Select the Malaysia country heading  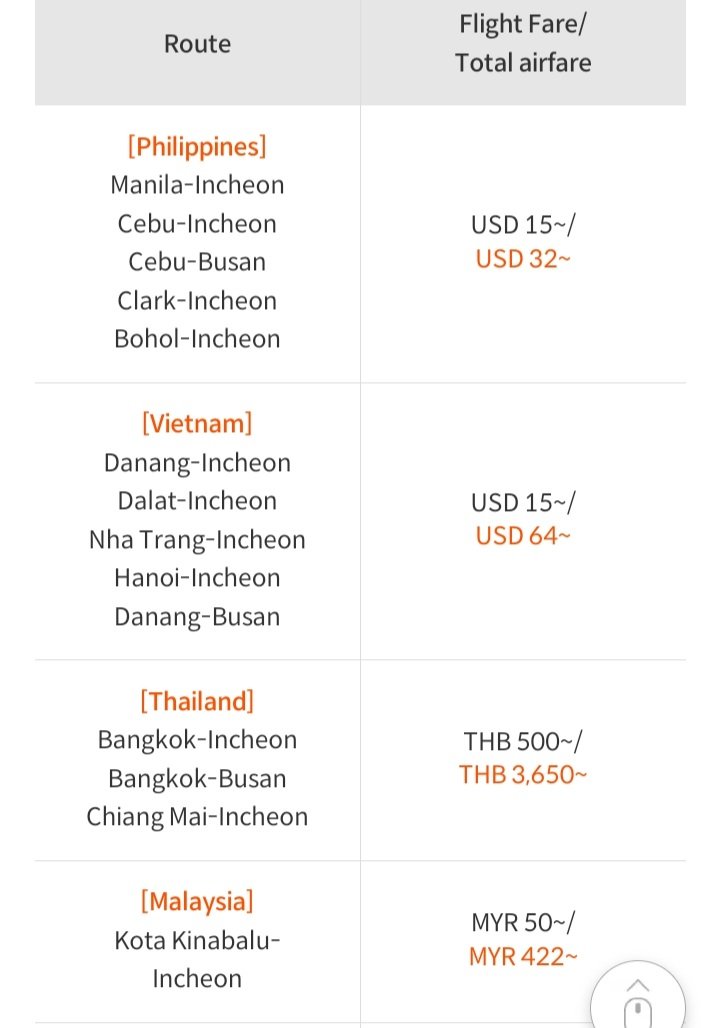coord(197,901)
